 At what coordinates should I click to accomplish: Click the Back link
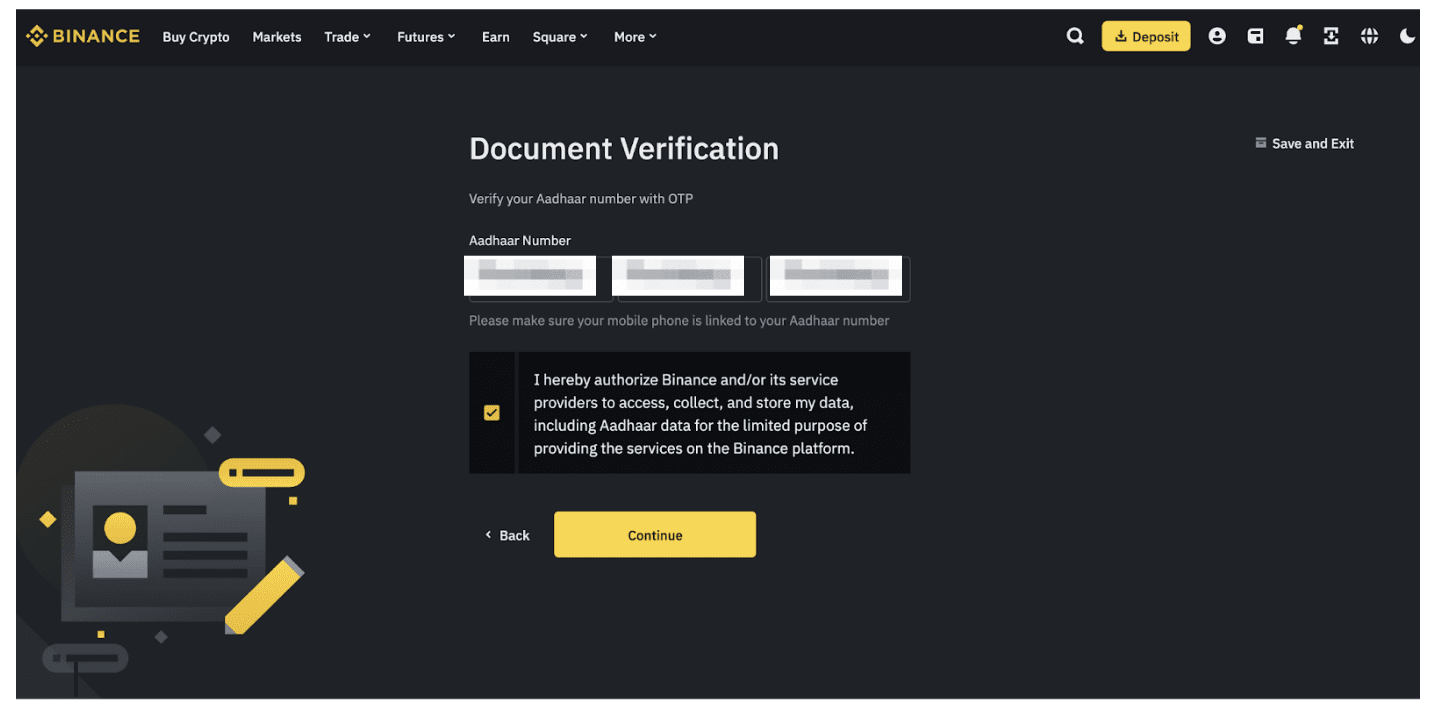[x=508, y=536]
